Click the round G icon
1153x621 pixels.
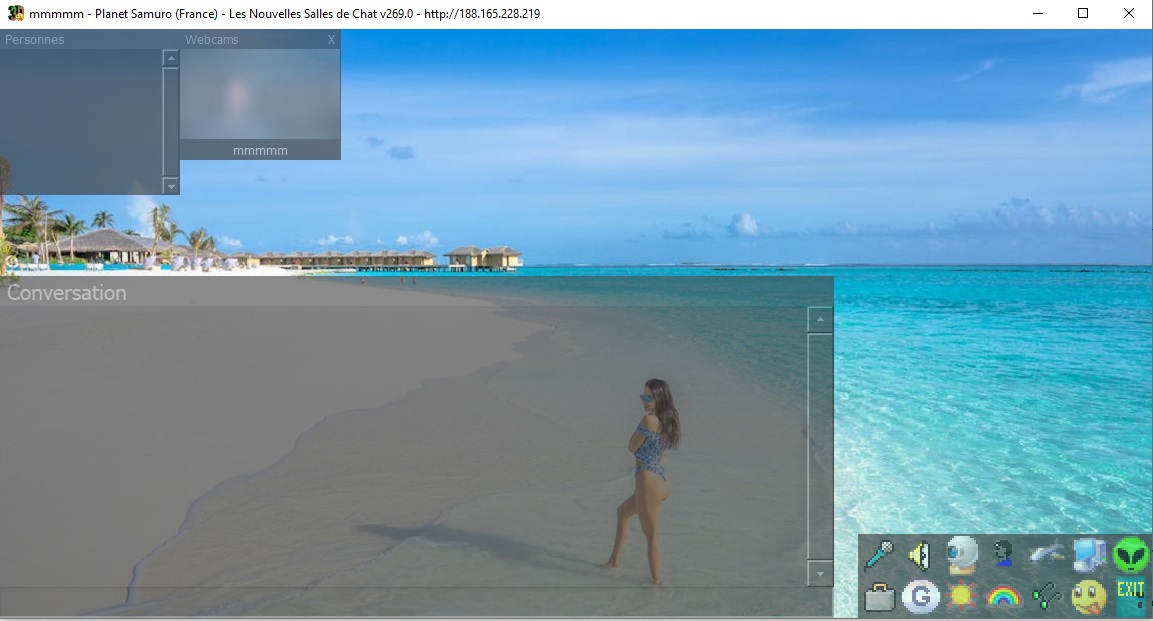click(x=920, y=597)
